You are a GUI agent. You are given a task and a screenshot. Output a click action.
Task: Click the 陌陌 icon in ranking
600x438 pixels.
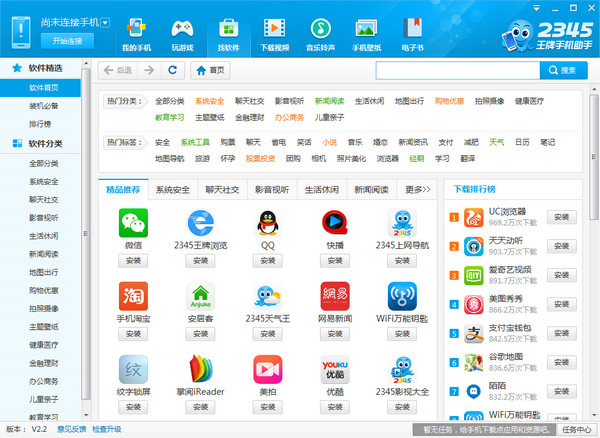pos(474,392)
